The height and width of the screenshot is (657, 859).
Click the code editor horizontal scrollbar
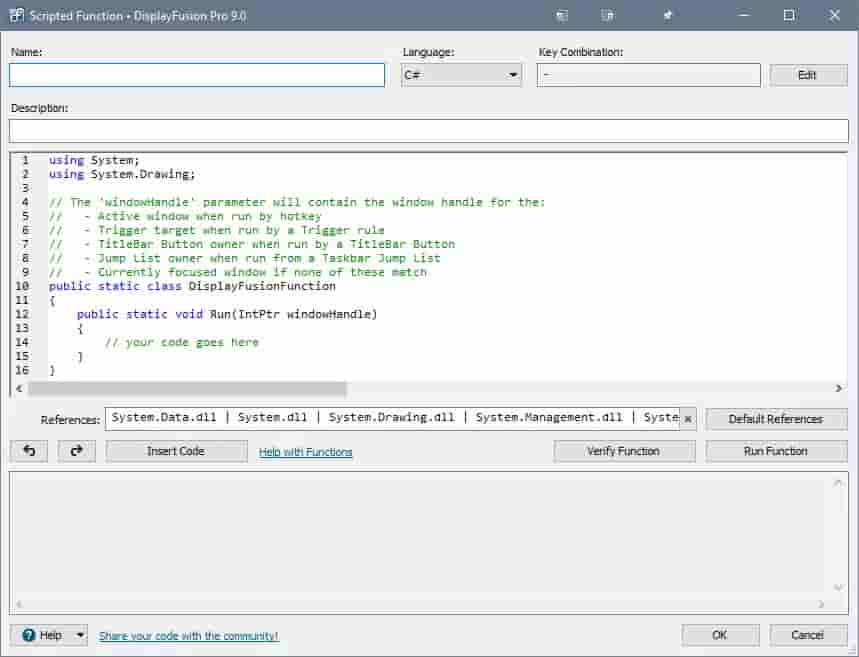pyautogui.click(x=188, y=388)
